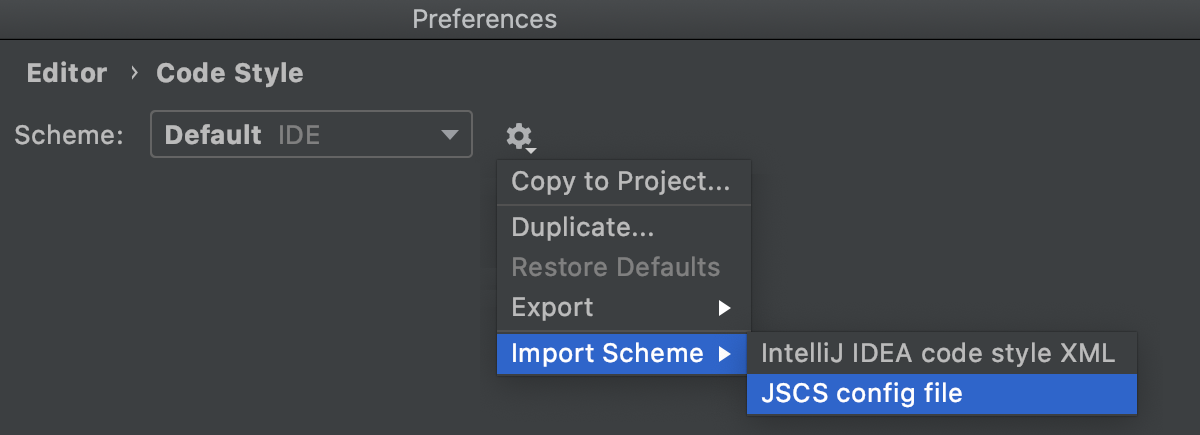This screenshot has height=435, width=1200.
Task: Click the Preferences window title
Action: pyautogui.click(x=484, y=19)
